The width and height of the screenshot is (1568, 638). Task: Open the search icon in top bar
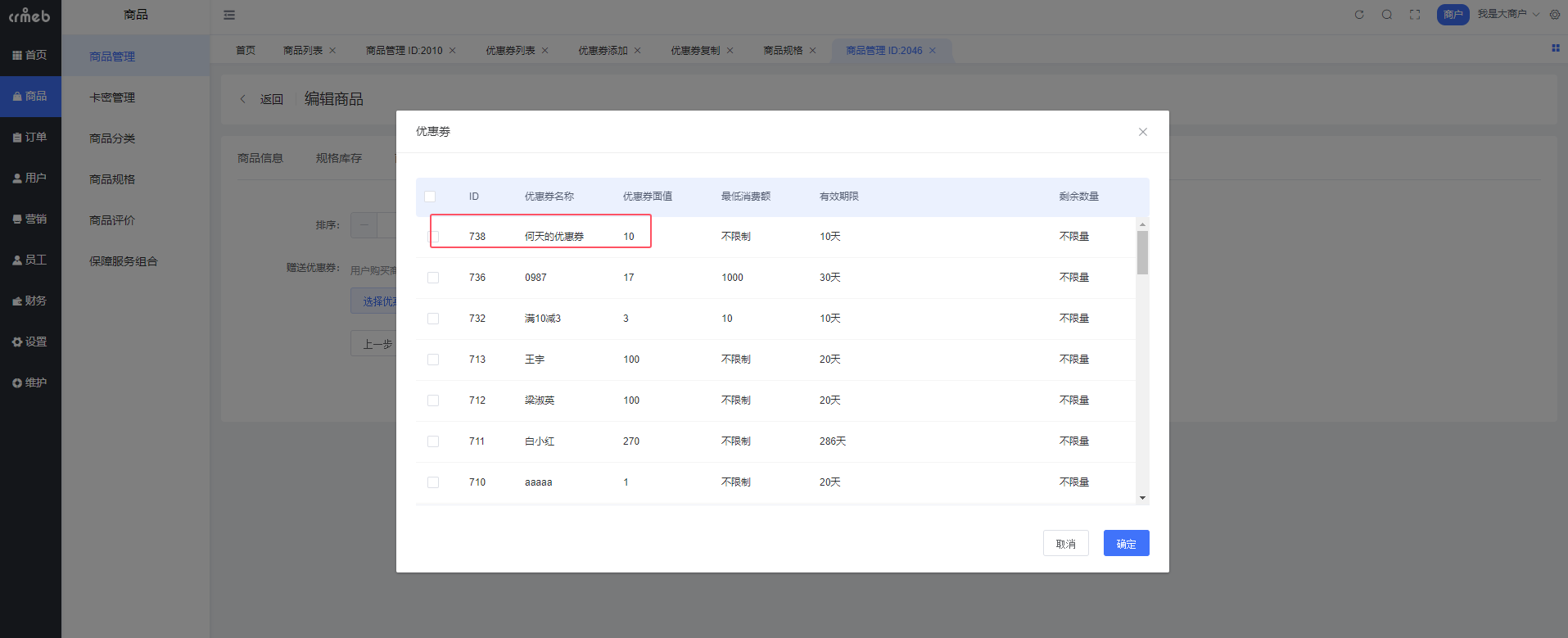click(x=1387, y=15)
